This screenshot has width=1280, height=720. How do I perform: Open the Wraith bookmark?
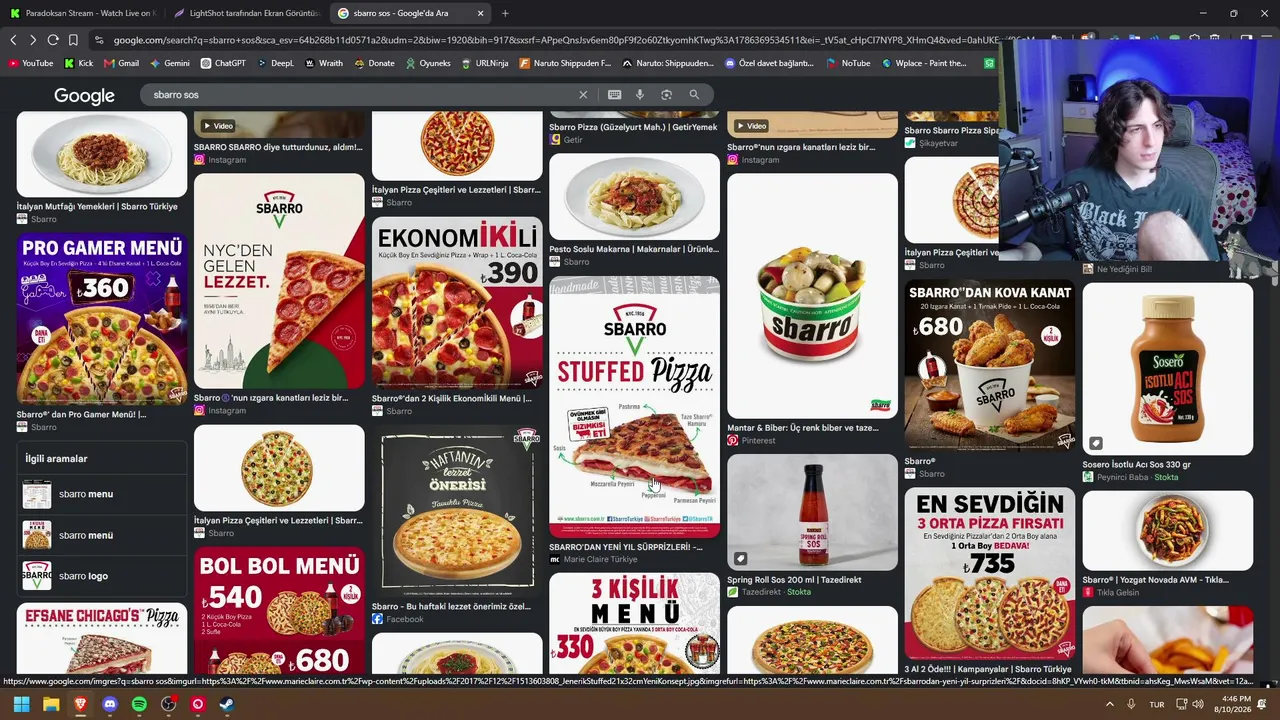323,63
